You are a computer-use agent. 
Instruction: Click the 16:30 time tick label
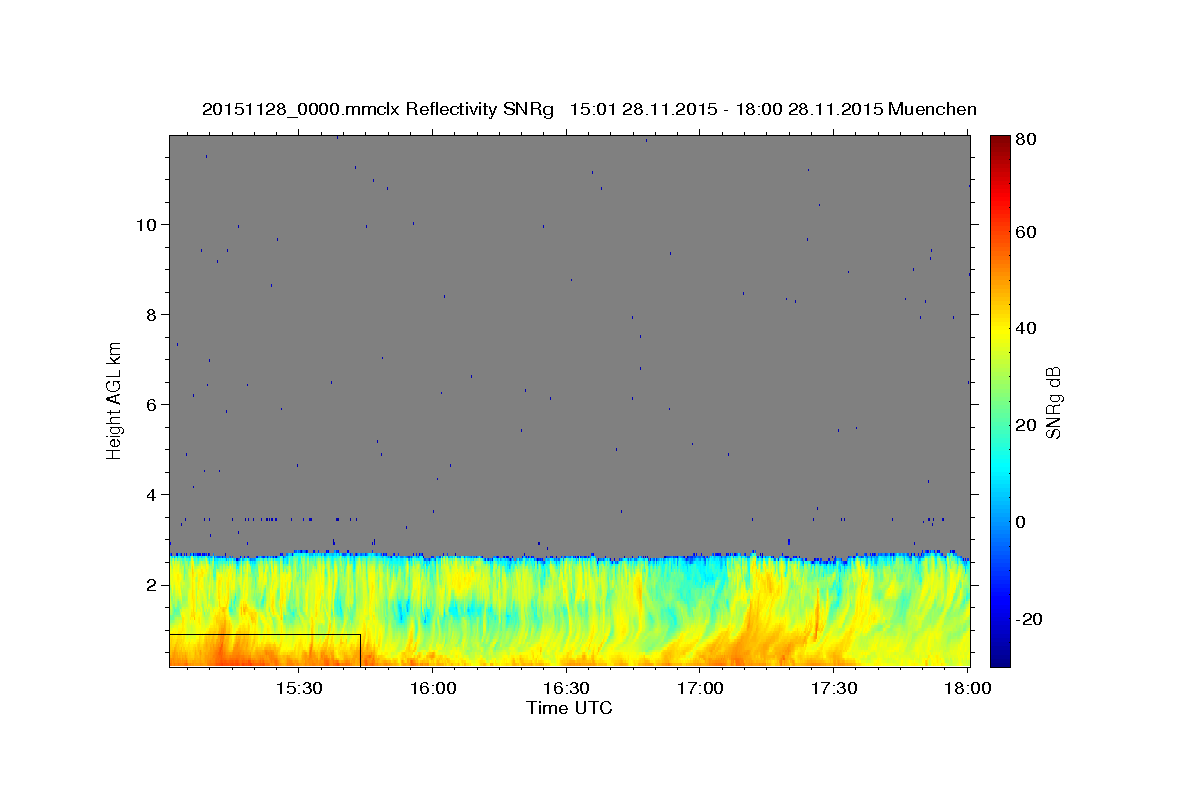[565, 689]
